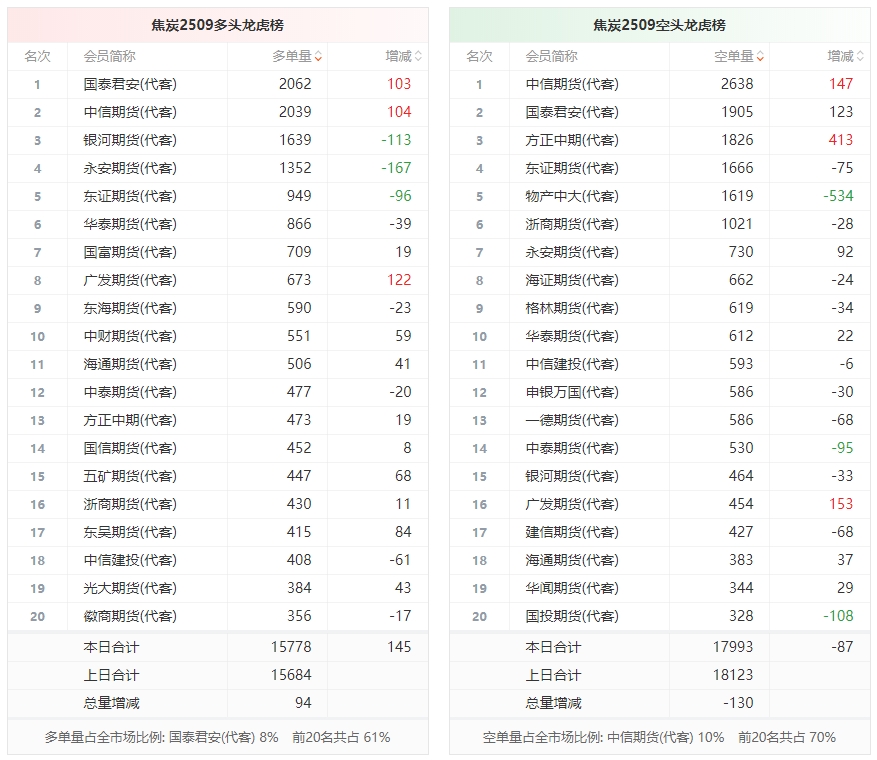Select 一德期货(代客) row
Image resolution: width=877 pixels, height=760 pixels.
click(x=660, y=420)
